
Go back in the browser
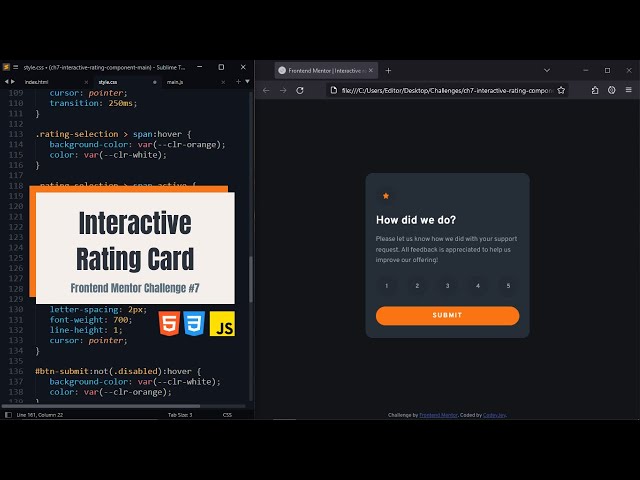(266, 90)
